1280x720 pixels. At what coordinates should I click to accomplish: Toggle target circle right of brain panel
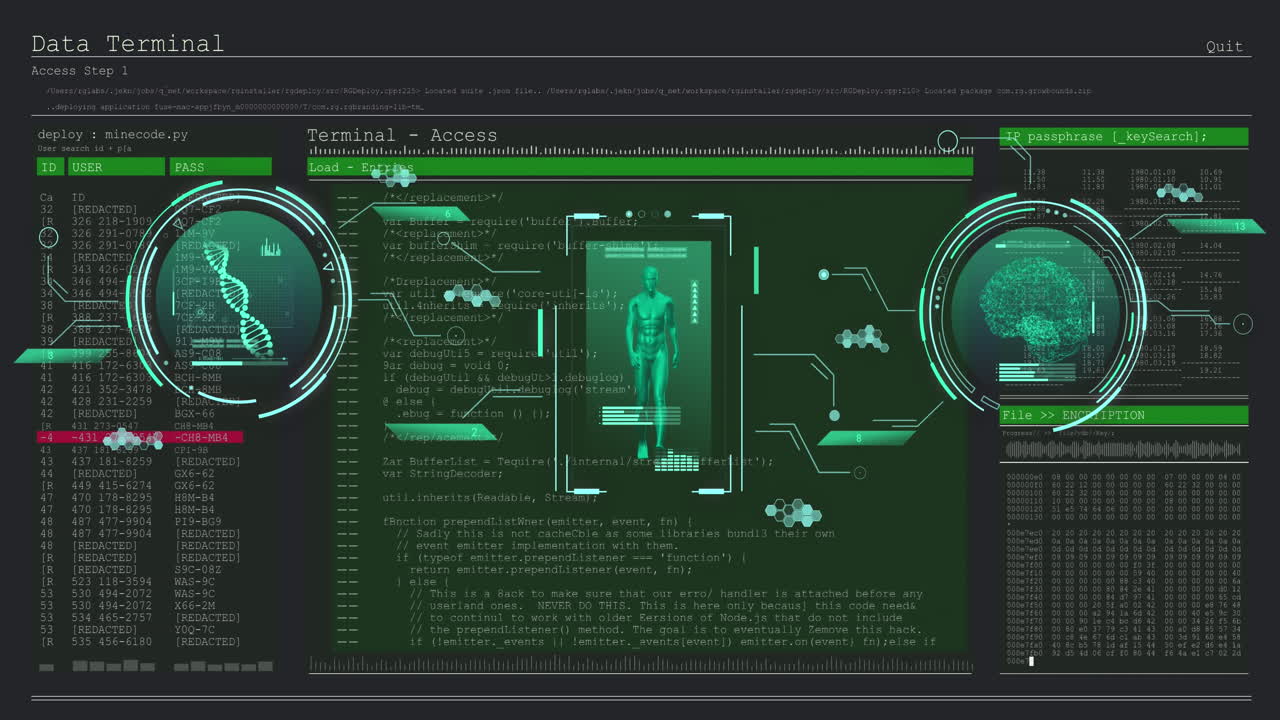(x=1242, y=323)
